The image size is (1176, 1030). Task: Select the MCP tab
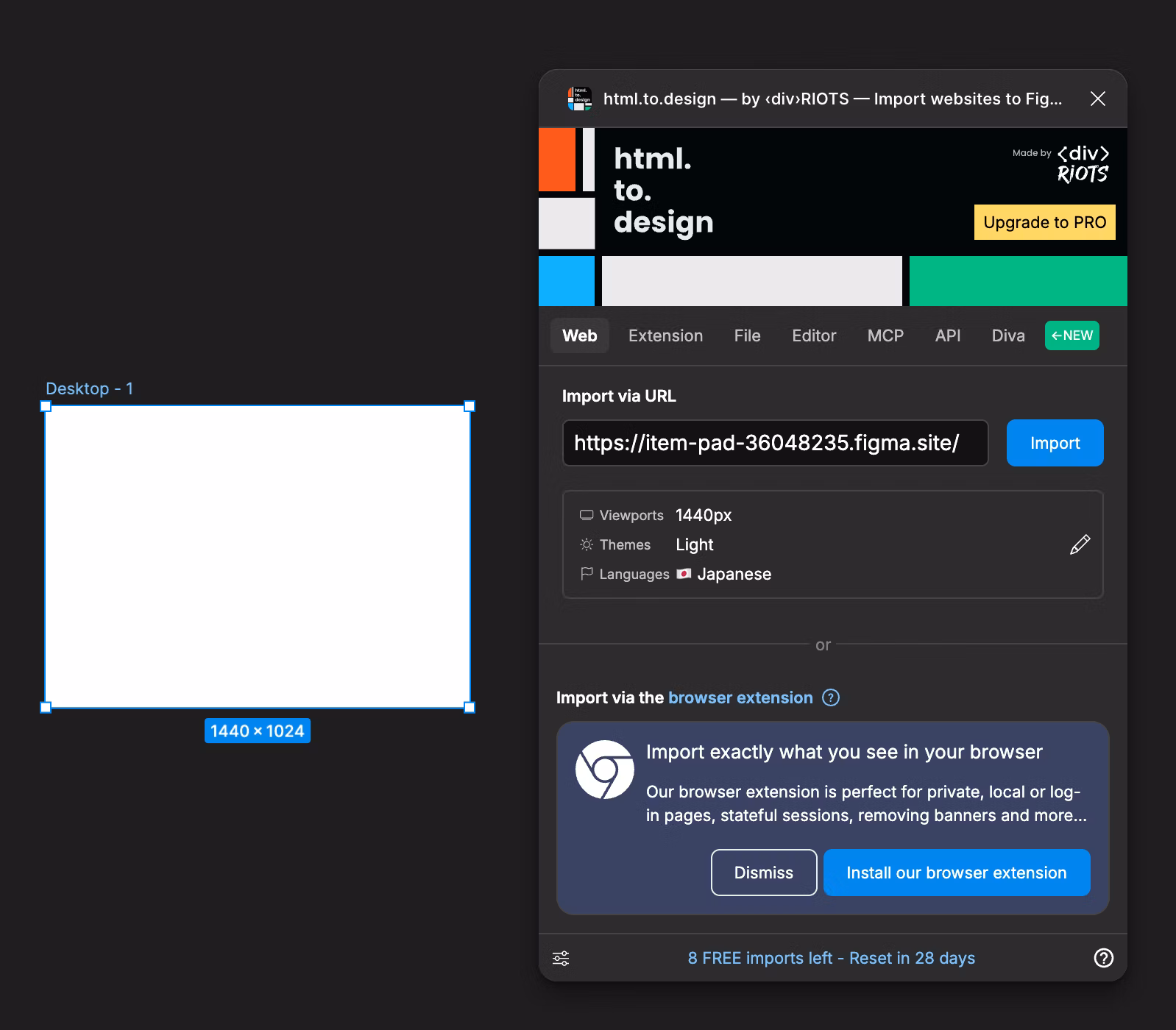pyautogui.click(x=885, y=335)
